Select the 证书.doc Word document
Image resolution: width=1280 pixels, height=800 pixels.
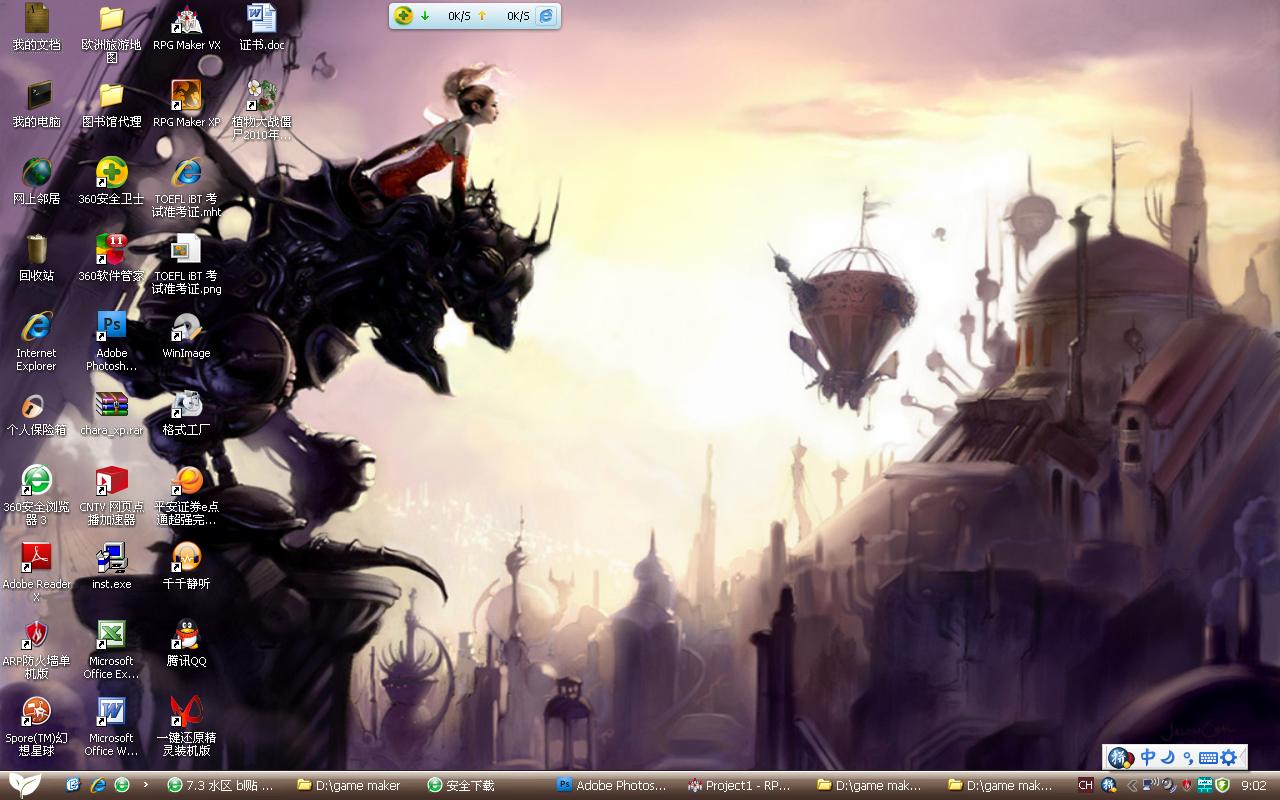point(261,28)
